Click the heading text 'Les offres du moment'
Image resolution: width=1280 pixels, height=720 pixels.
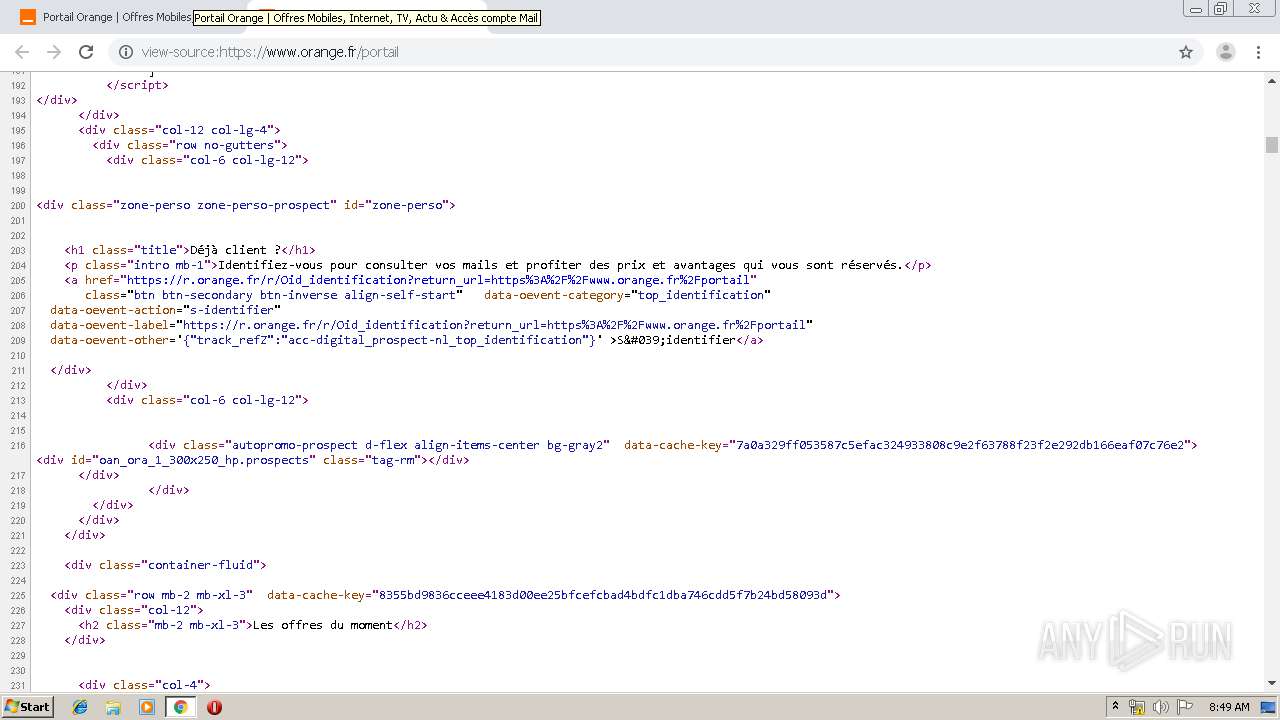pos(322,625)
